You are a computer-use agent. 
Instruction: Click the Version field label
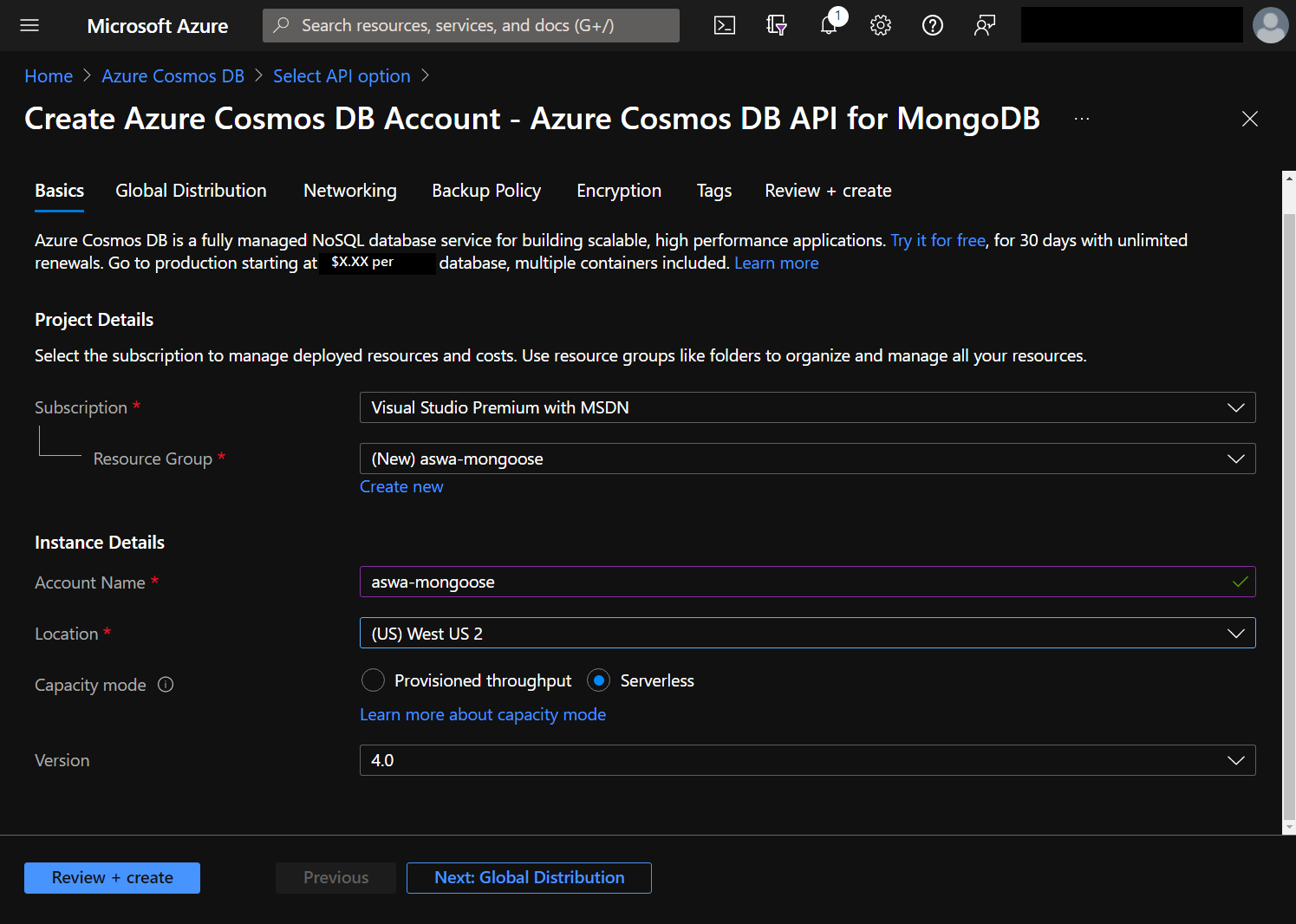click(x=62, y=760)
